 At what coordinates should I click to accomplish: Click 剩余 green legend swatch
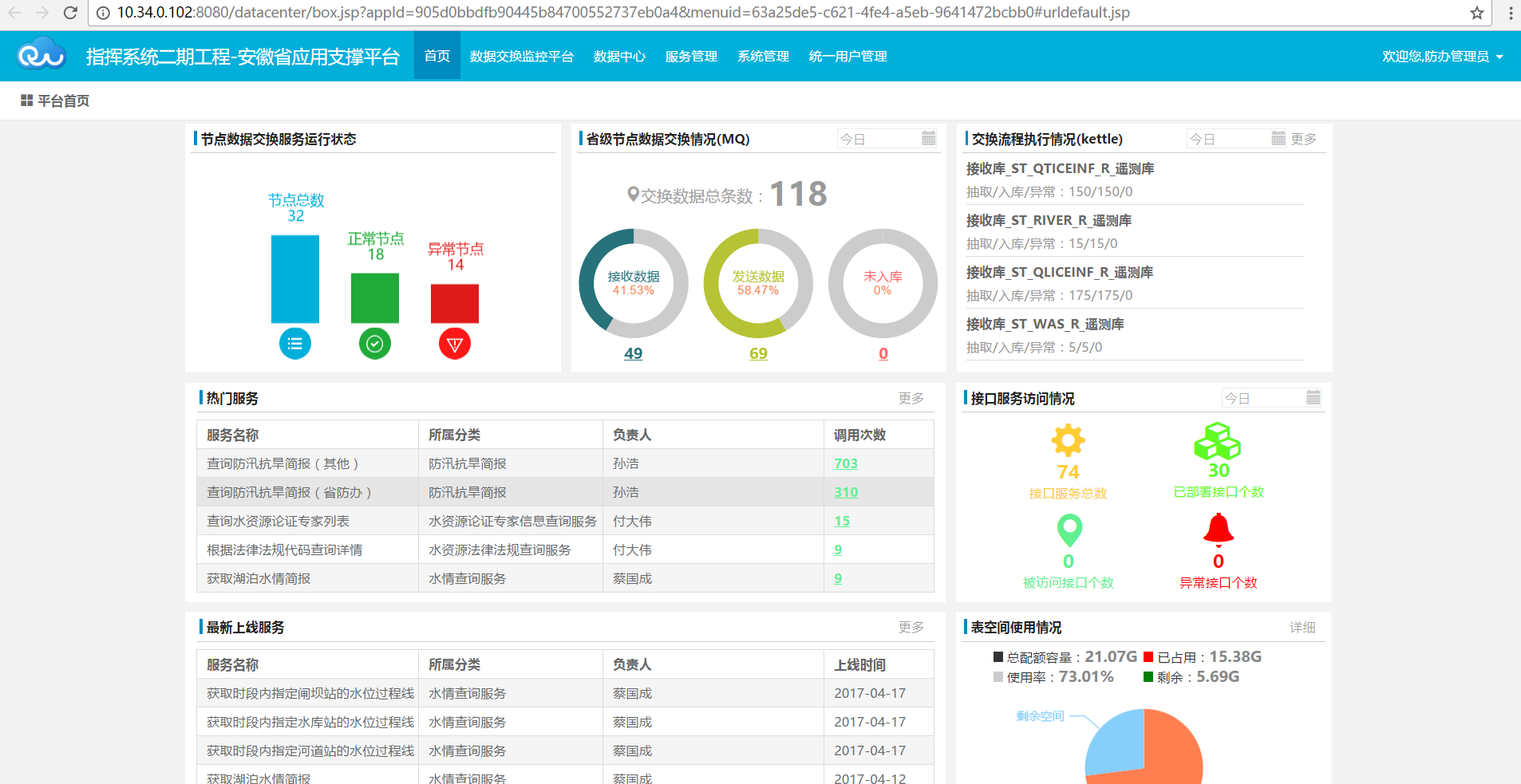pos(1148,677)
